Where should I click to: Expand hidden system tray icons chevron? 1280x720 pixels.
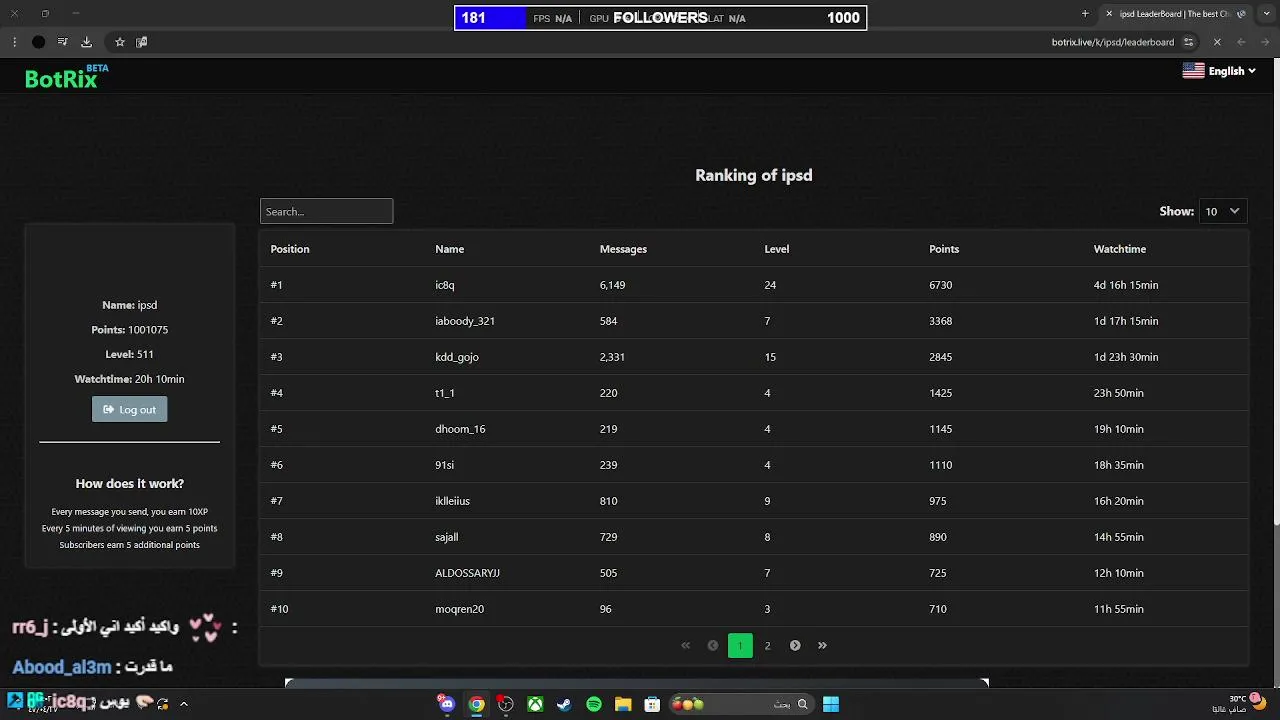tap(184, 704)
